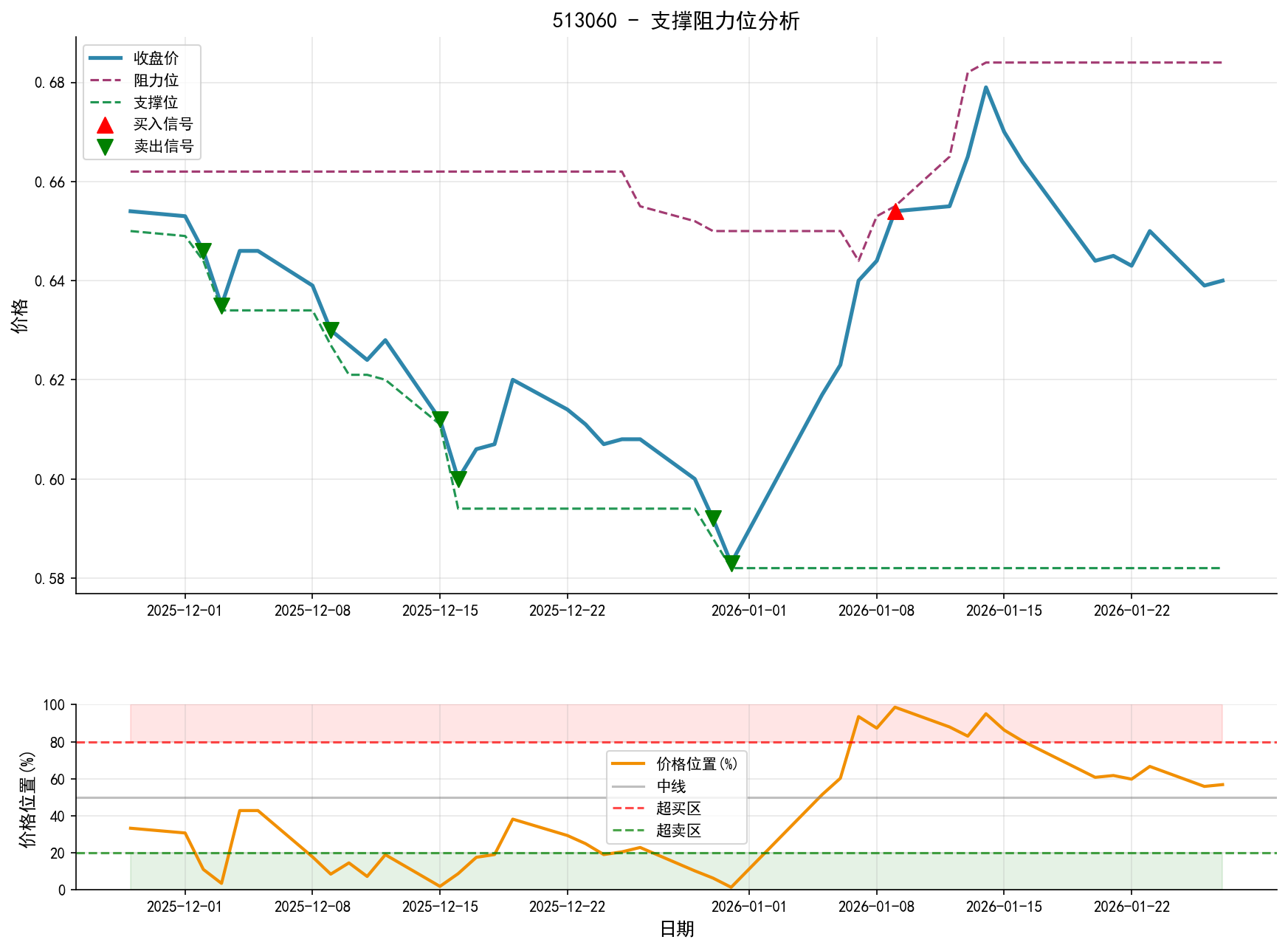The image size is (1288, 948).
Task: Select the red 买入信号 triangle icon in legend
Action: point(106,126)
